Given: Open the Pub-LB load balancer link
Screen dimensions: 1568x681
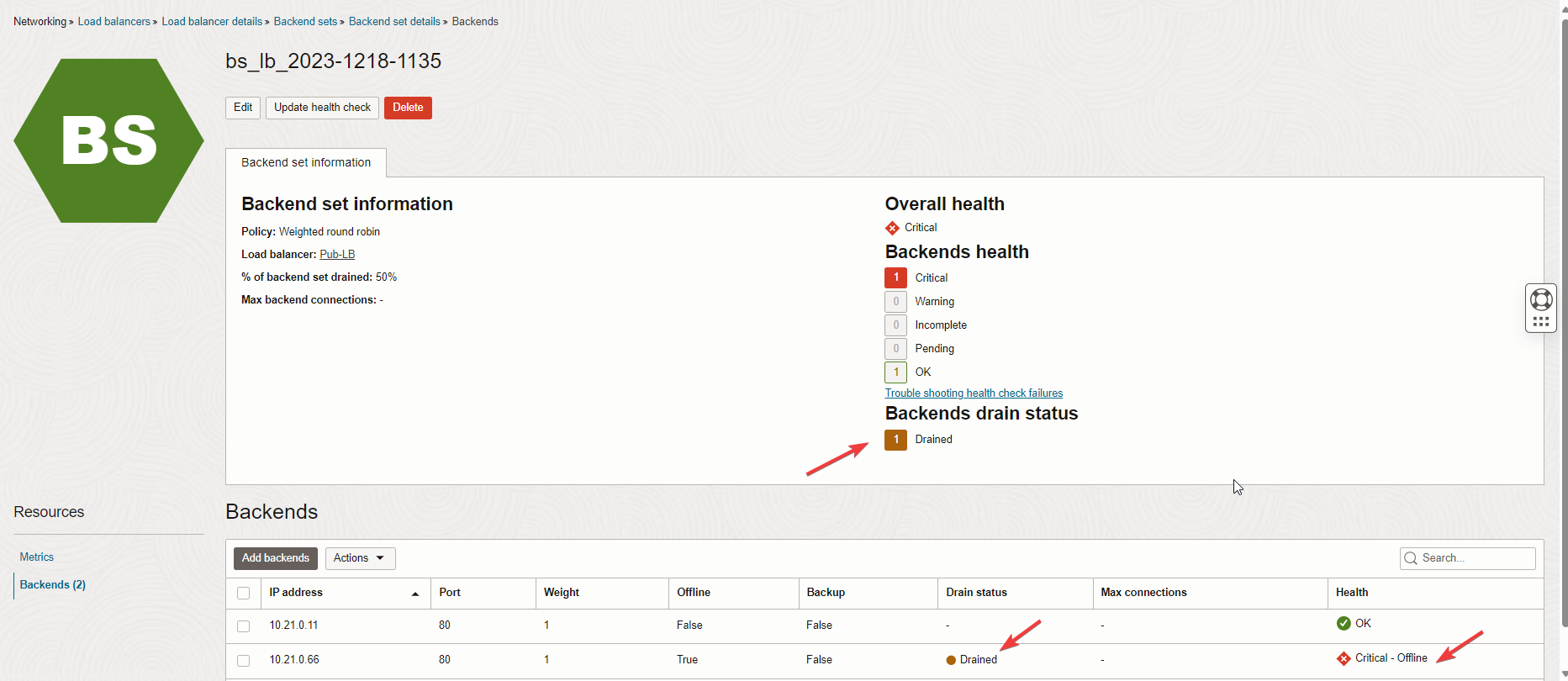Looking at the screenshot, I should click(337, 255).
